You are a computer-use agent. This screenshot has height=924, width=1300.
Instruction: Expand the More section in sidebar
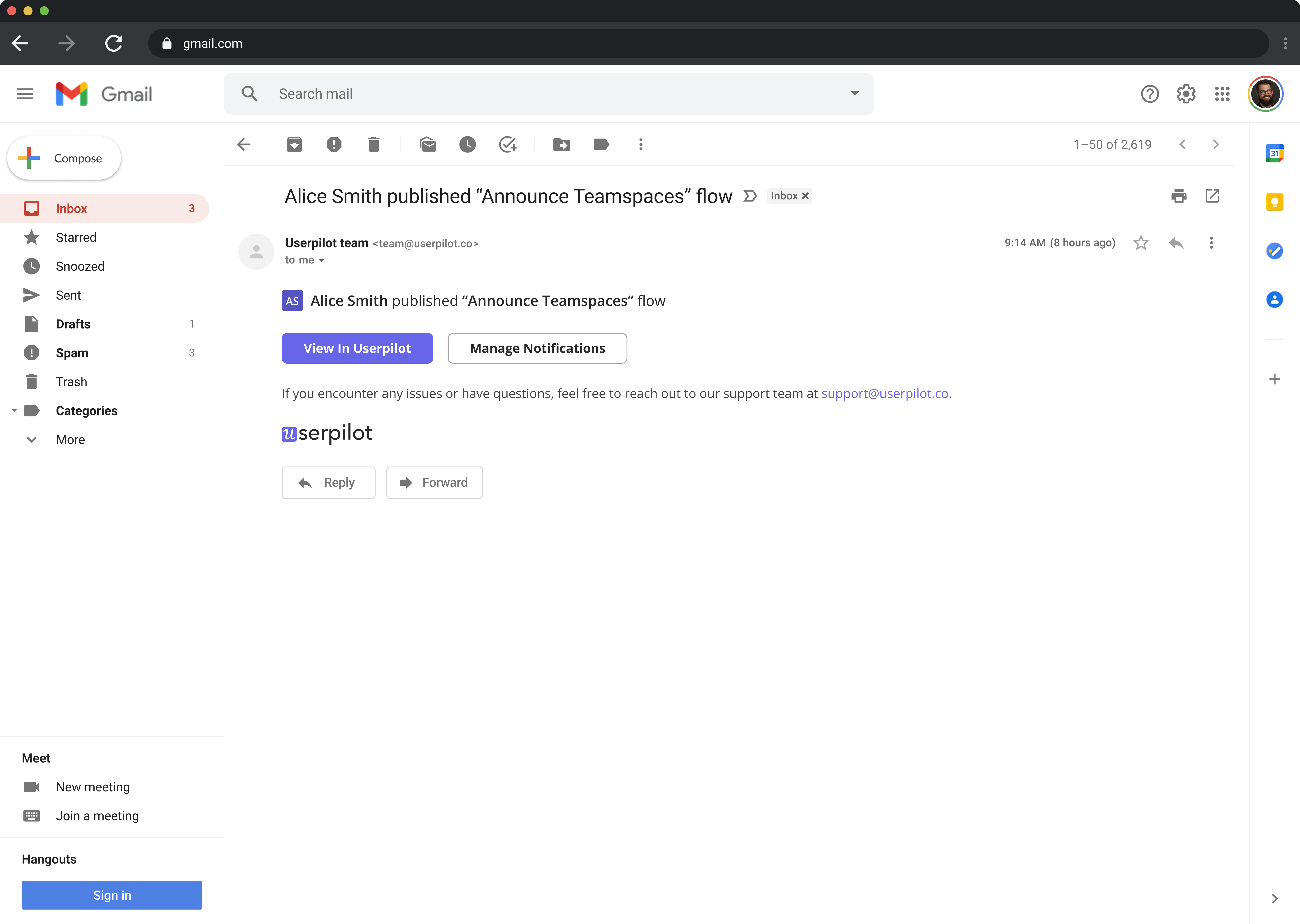(70, 439)
